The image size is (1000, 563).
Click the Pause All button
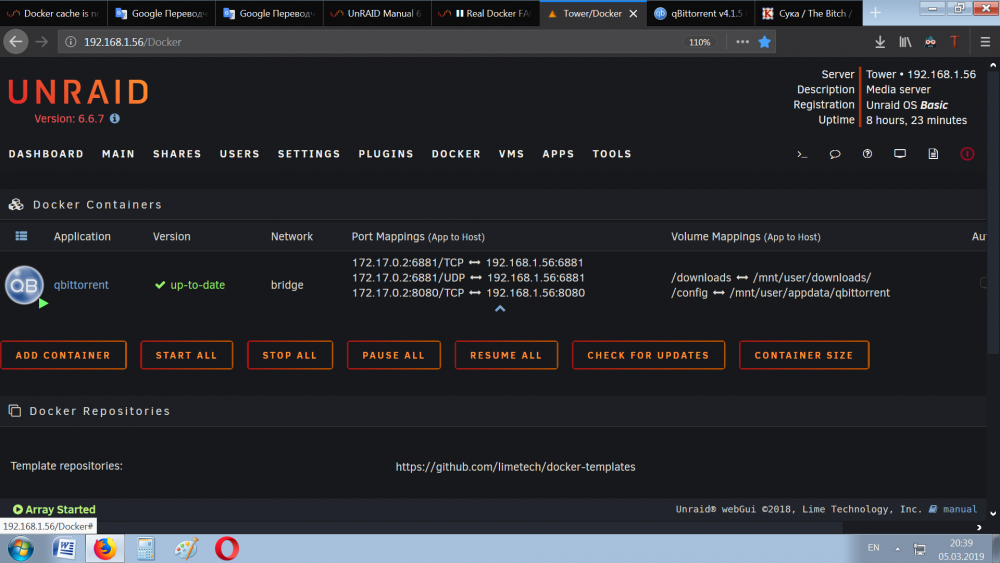pos(393,355)
